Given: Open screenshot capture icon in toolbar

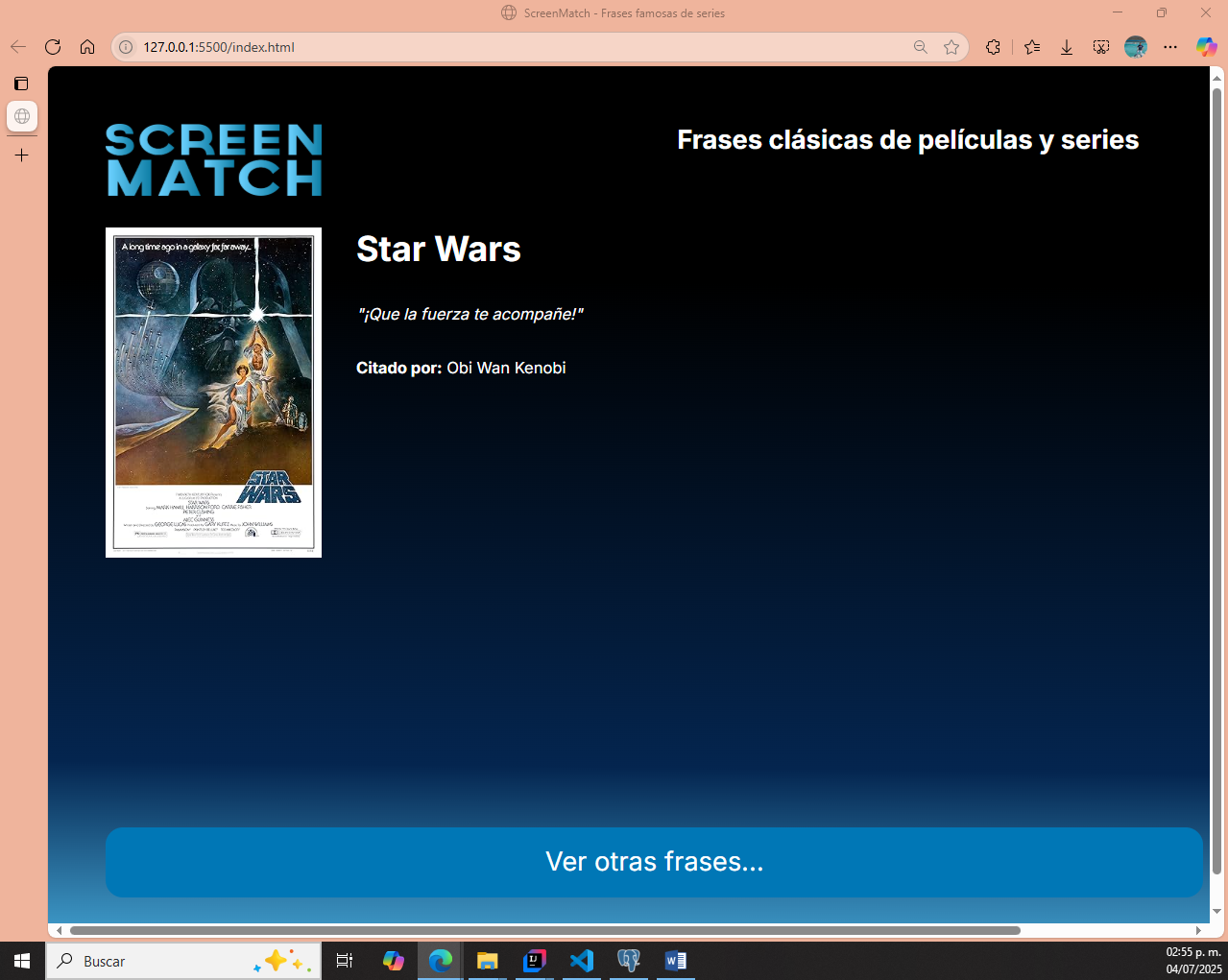Looking at the screenshot, I should 1101,47.
